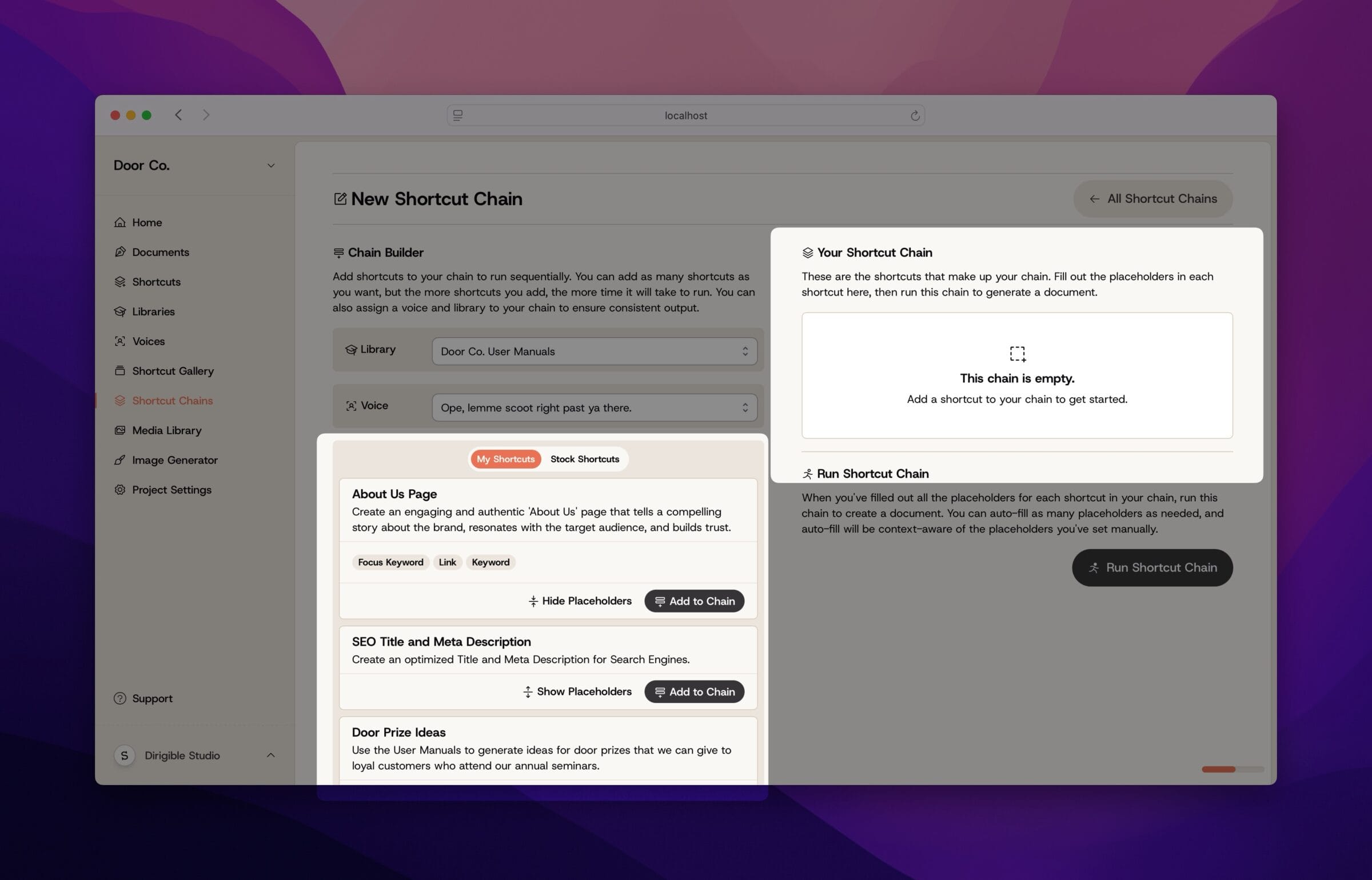Toggle navigation back arrow in browser
Viewport: 1372px width, 880px height.
click(x=178, y=115)
